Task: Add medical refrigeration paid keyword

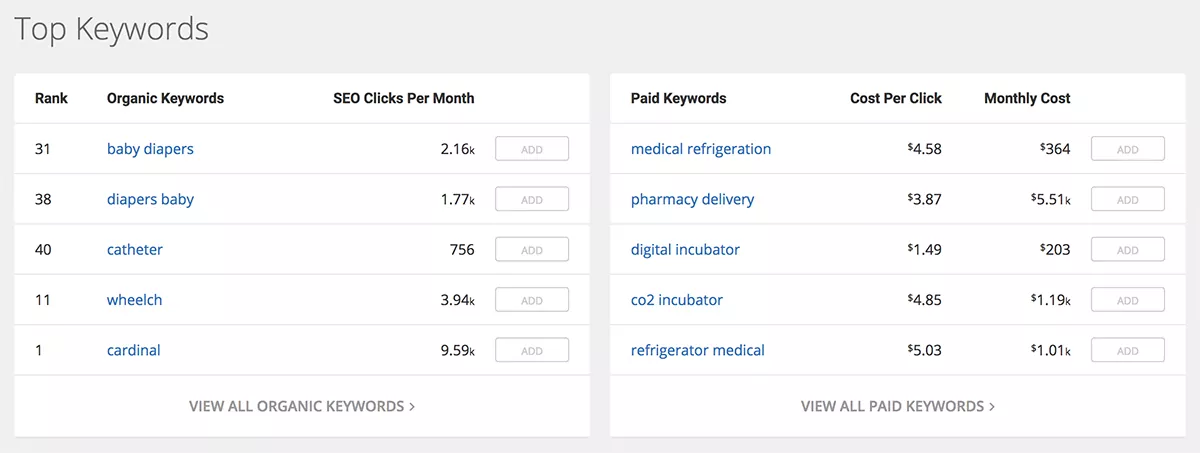Action: coord(1127,149)
